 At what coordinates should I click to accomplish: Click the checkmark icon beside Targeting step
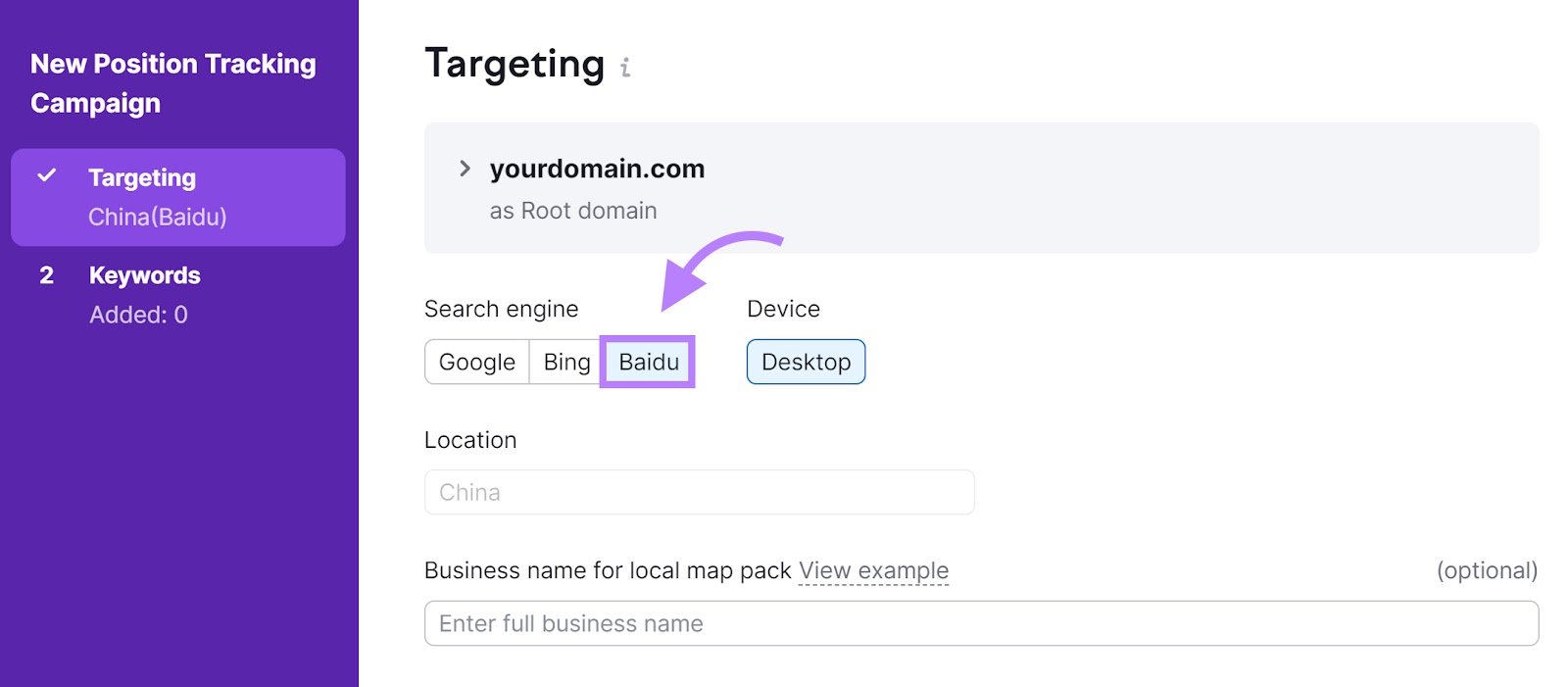[46, 176]
